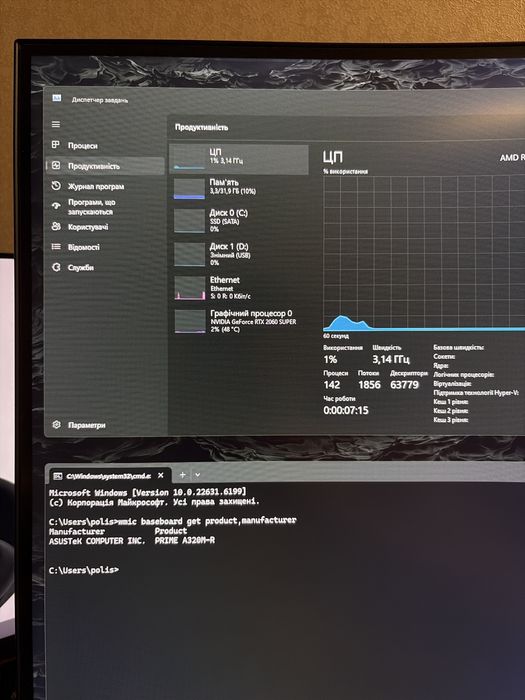The height and width of the screenshot is (700, 525).
Task: Select the Ethernet graph thumbnail
Action: (x=190, y=288)
